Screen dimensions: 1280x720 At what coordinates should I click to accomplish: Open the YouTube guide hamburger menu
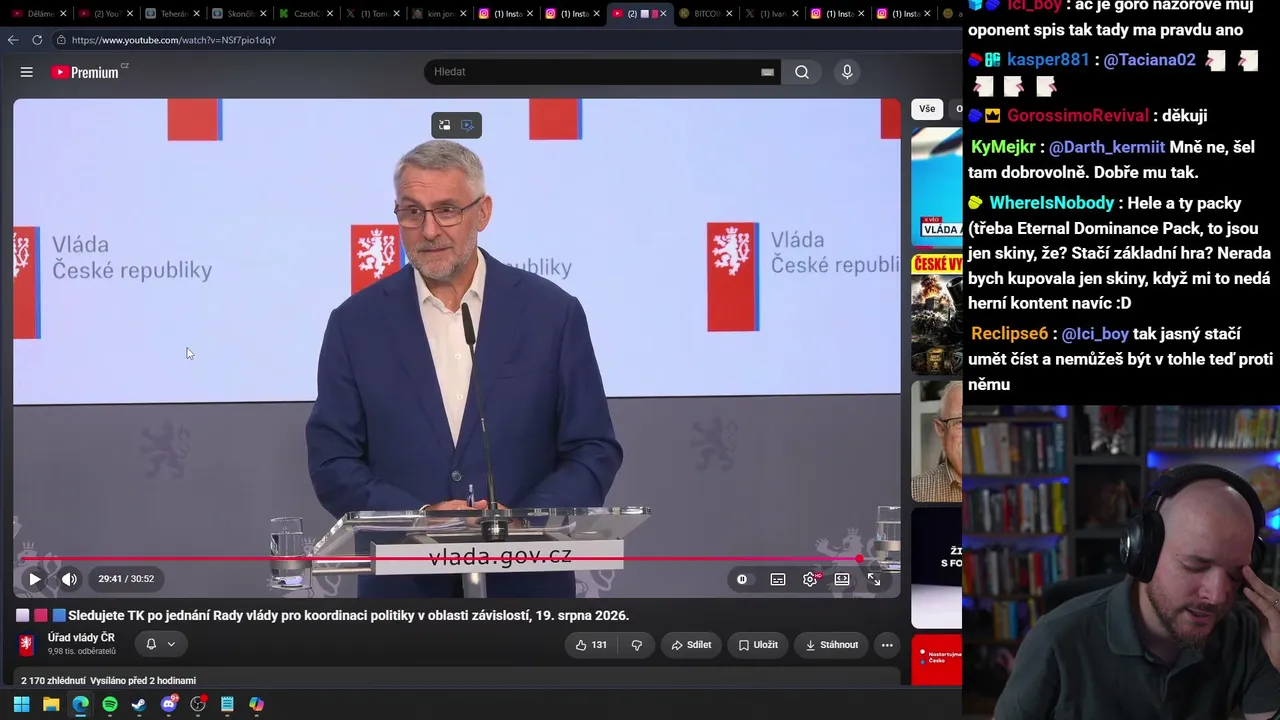(27, 72)
